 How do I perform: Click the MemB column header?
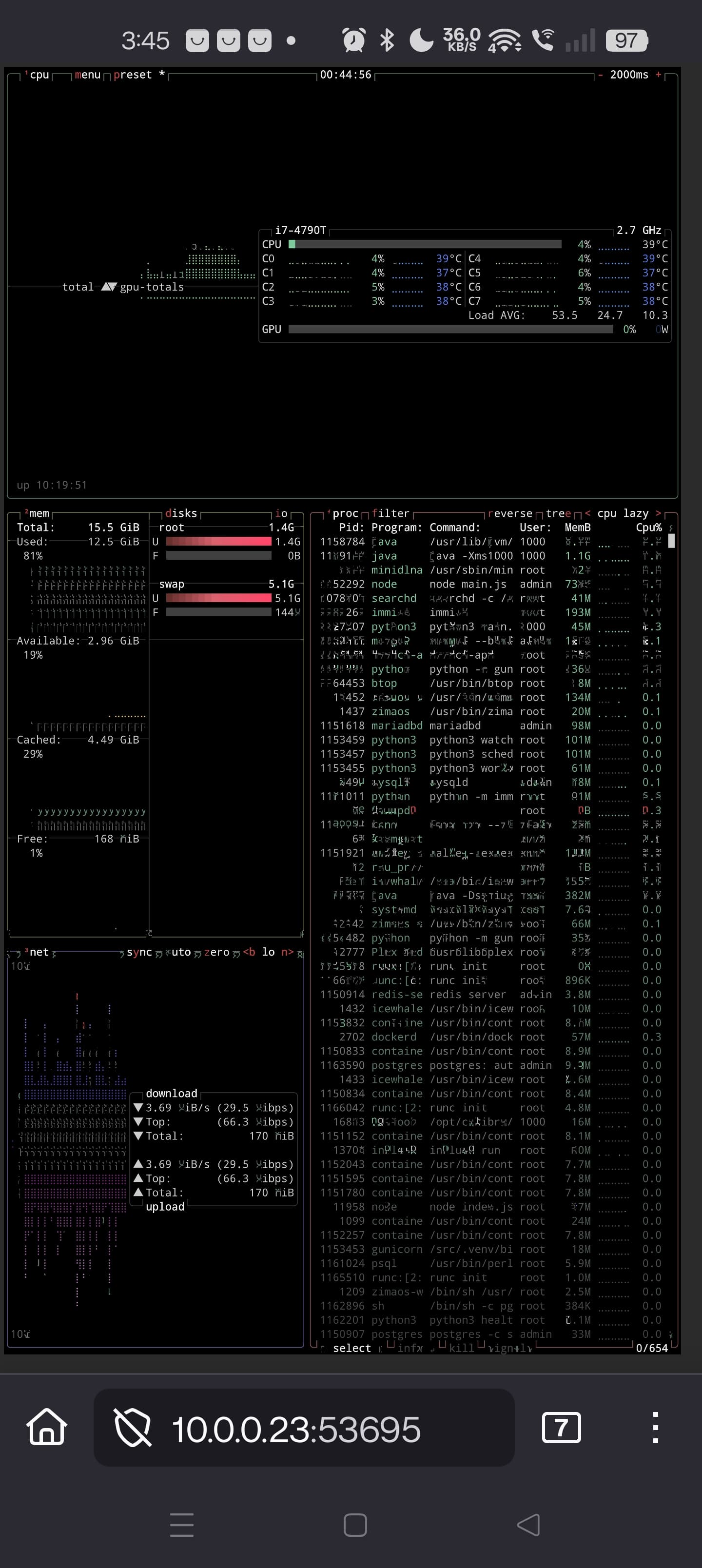coord(578,527)
